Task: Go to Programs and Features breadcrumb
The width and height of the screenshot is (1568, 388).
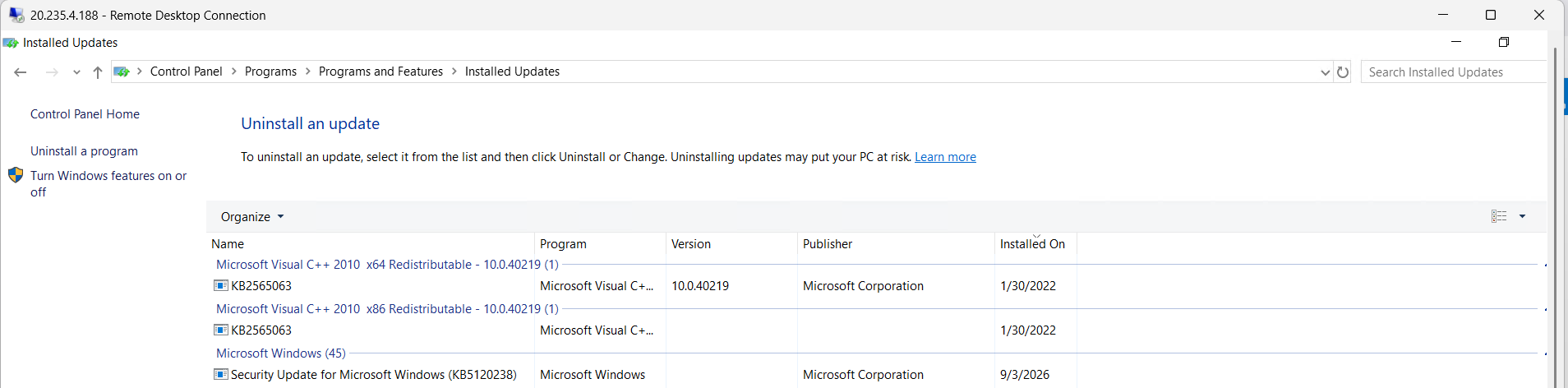Action: (x=380, y=72)
